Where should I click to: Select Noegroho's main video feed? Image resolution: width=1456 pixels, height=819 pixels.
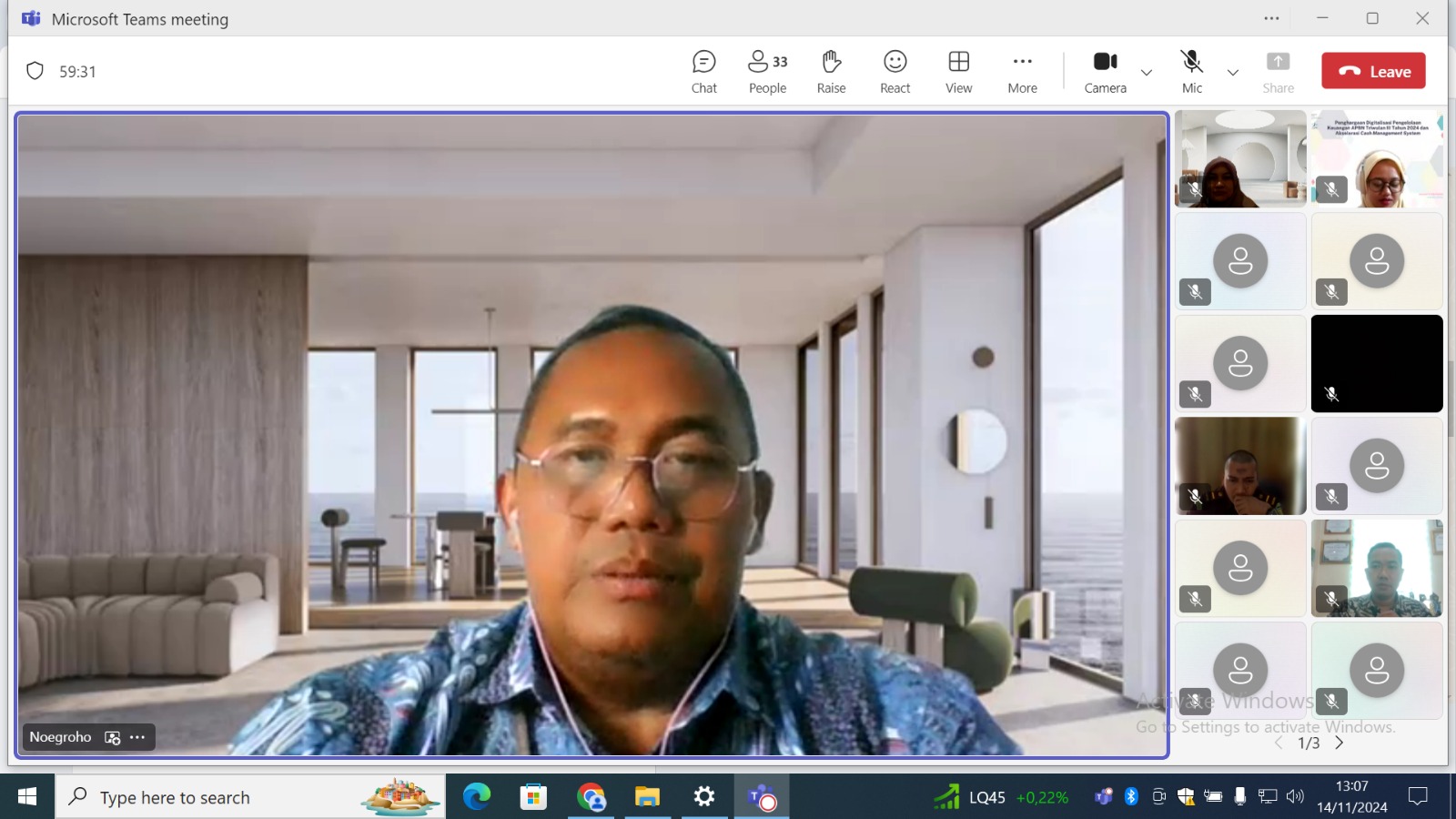coord(592,435)
